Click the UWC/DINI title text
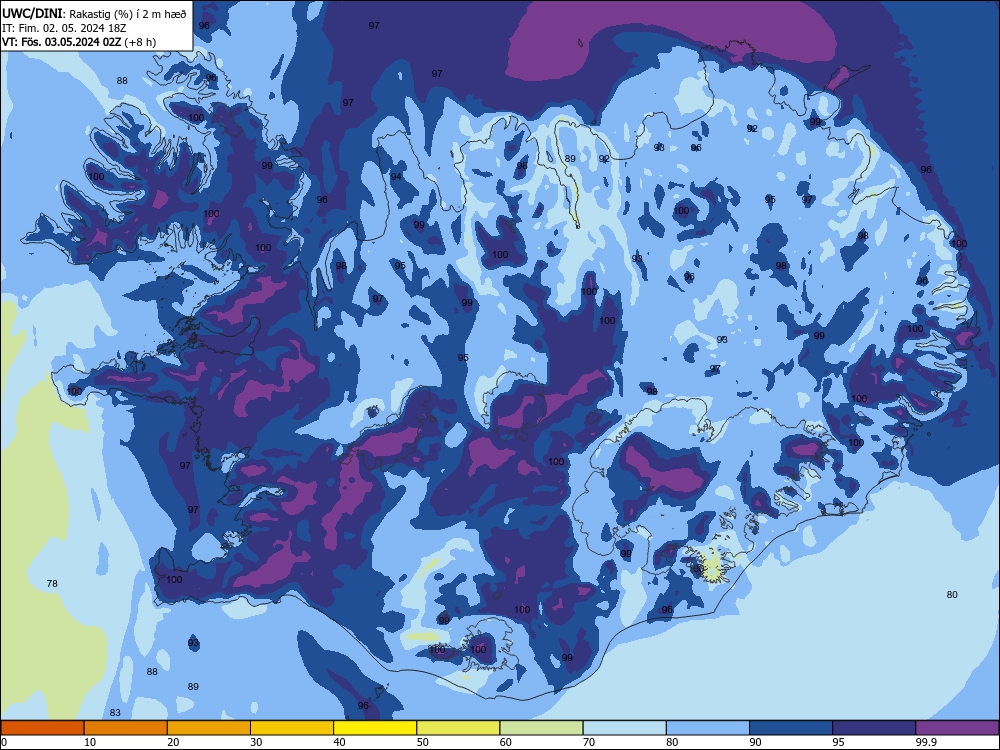The width and height of the screenshot is (1000, 750). tap(33, 13)
